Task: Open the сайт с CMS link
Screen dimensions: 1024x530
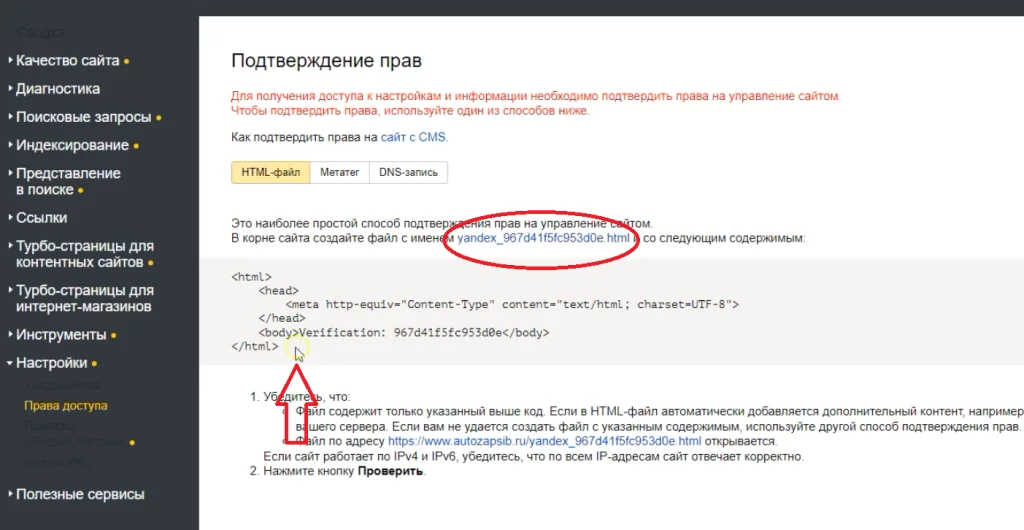Action: pyautogui.click(x=415, y=138)
